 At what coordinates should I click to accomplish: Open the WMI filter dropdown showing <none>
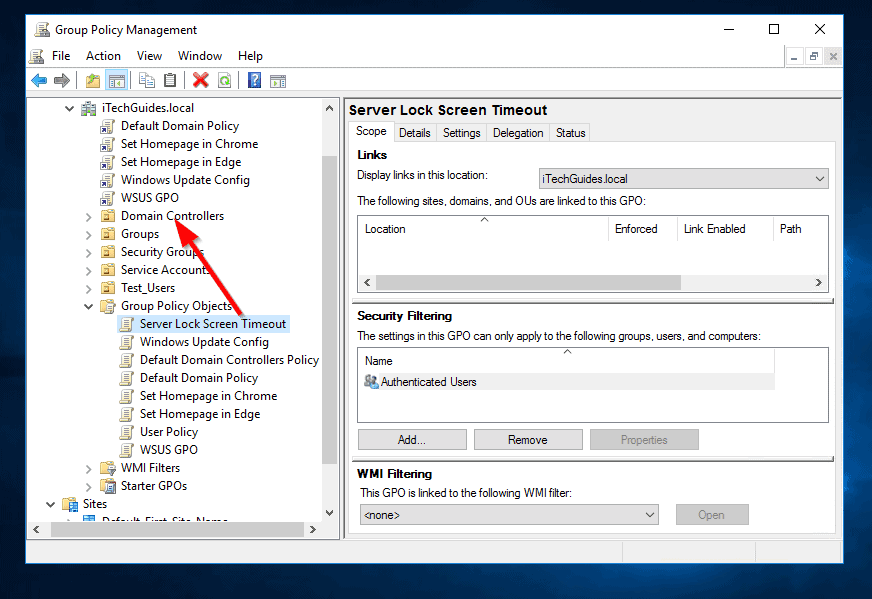(509, 514)
